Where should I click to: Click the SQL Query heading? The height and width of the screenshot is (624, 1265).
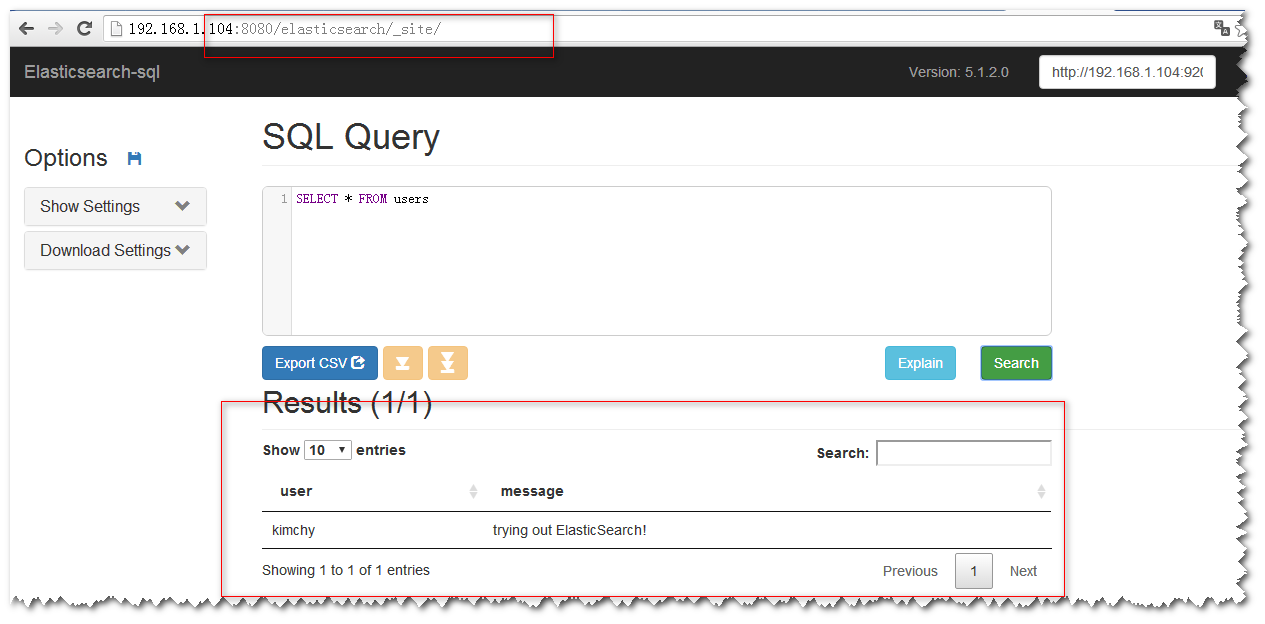tap(351, 137)
